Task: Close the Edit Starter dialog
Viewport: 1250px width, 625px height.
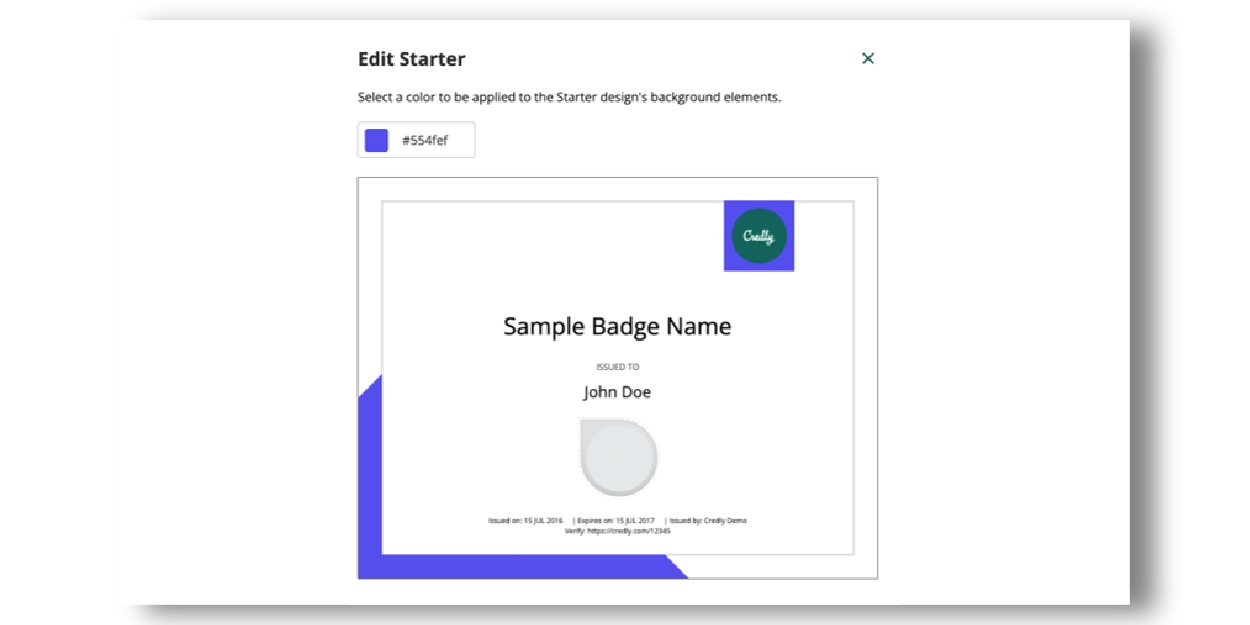Action: [868, 58]
